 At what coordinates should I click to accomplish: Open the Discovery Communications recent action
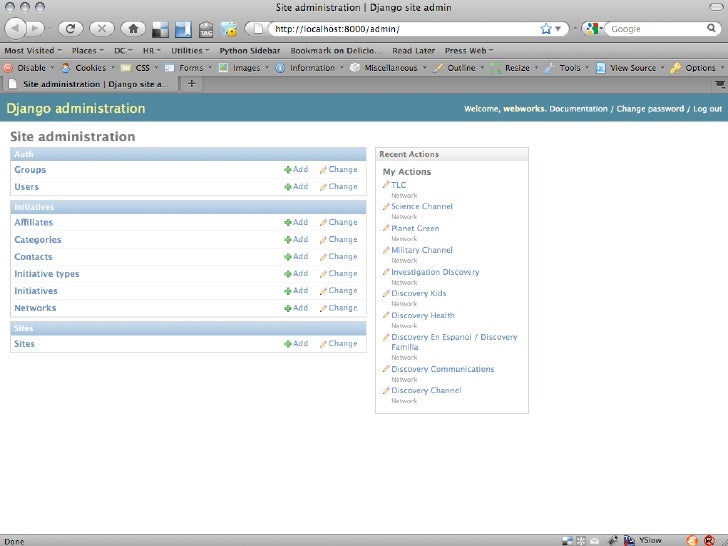tap(442, 369)
